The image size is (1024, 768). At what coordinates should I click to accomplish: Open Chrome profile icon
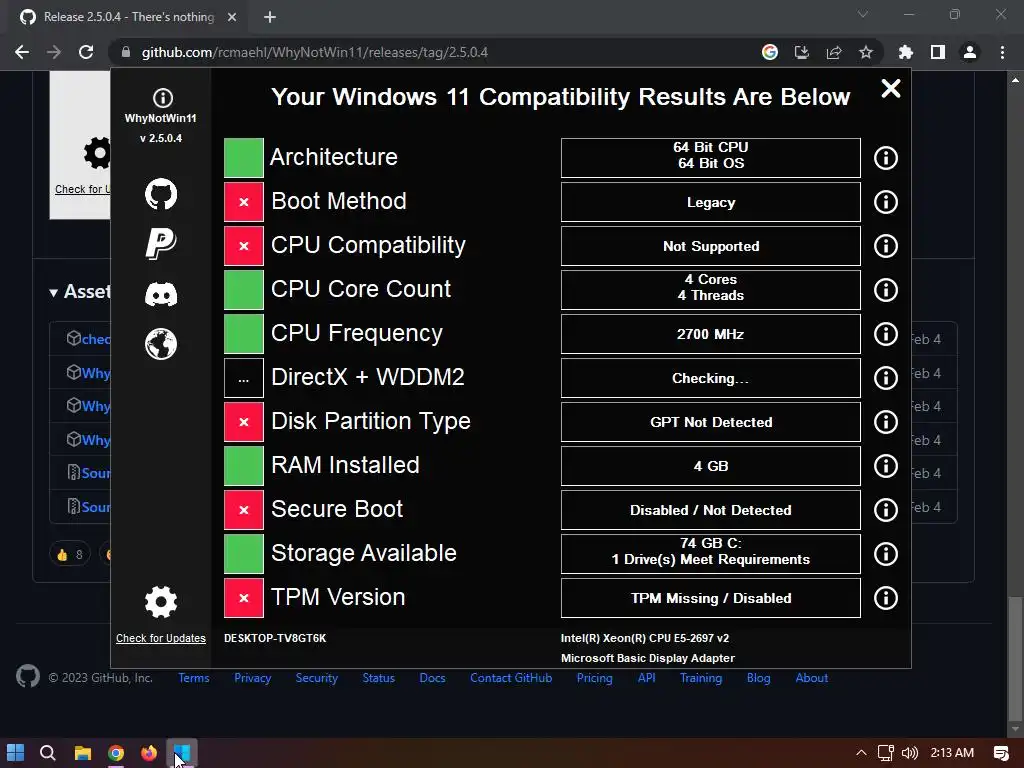970,52
